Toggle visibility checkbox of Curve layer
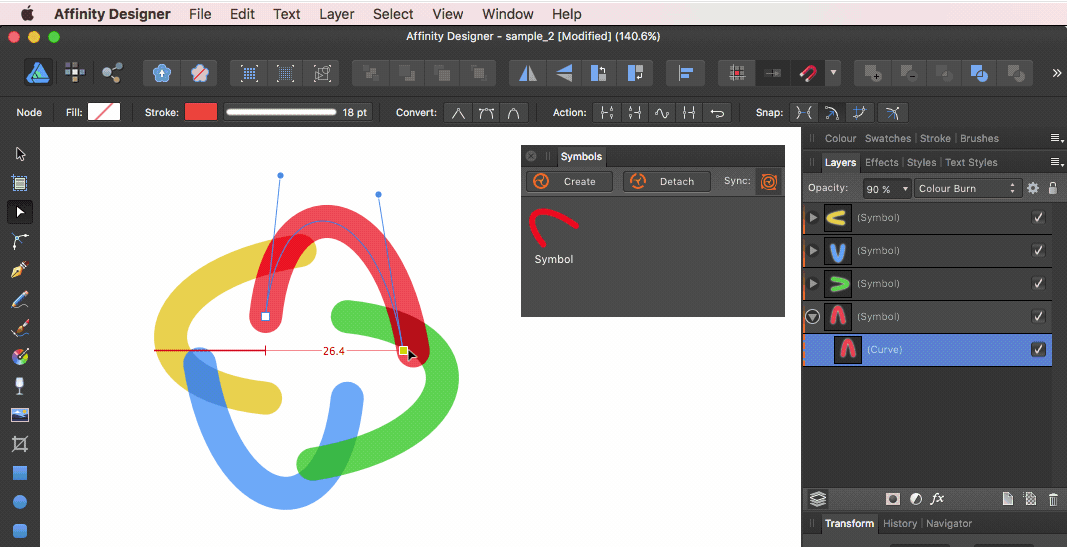The height and width of the screenshot is (547, 1067). point(1038,350)
